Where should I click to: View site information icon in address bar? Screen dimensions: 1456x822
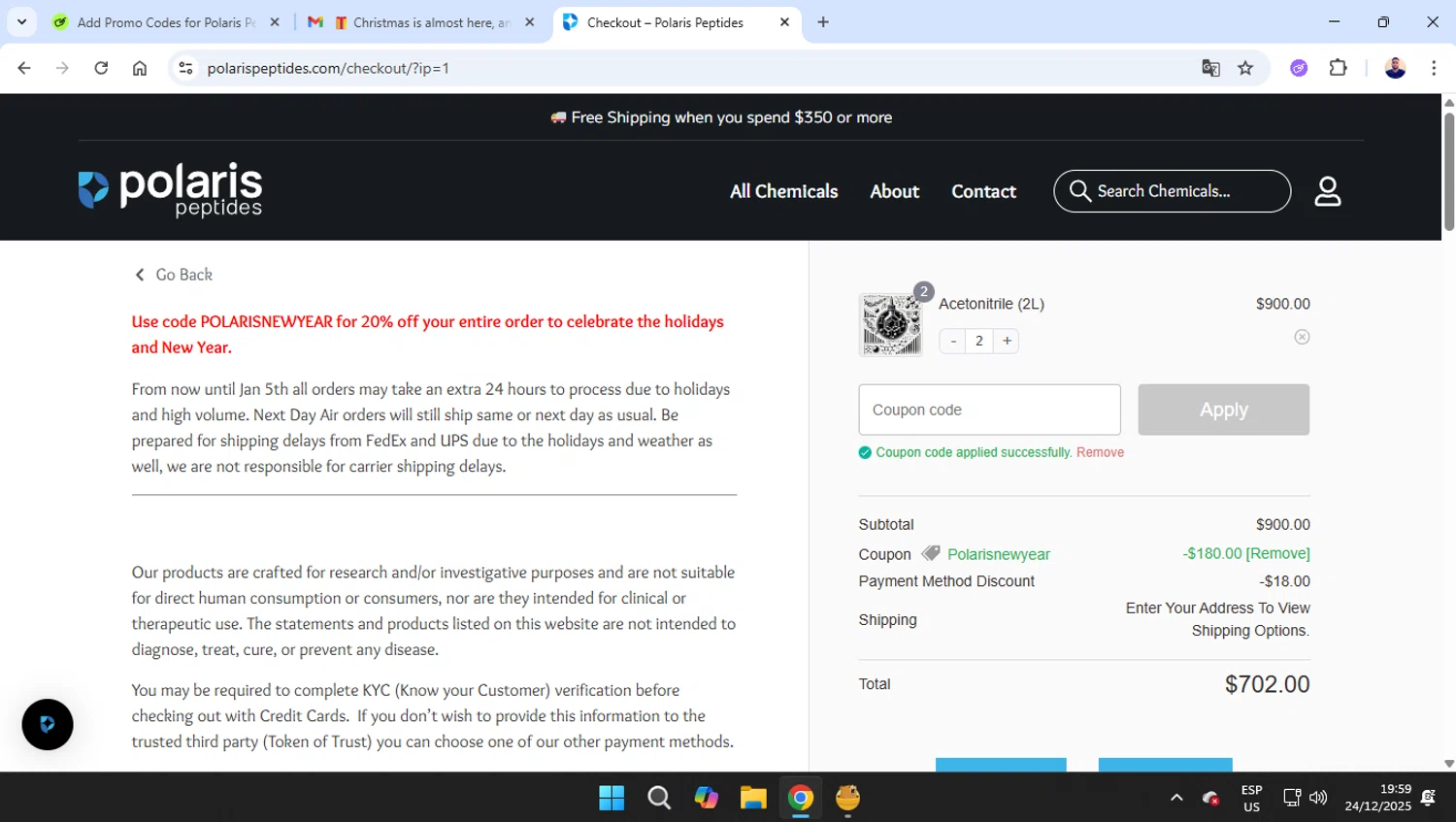tap(186, 68)
